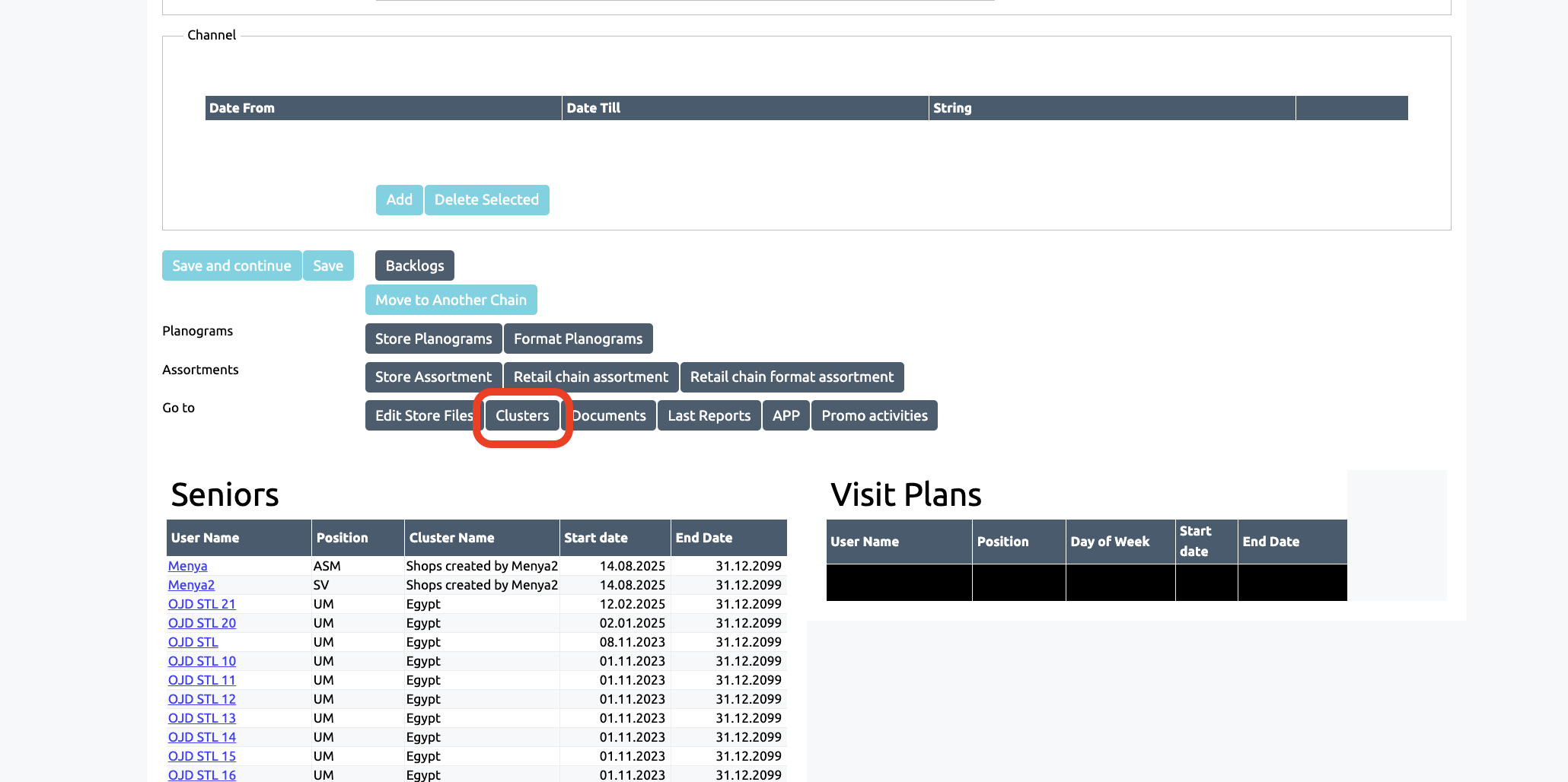Click Cluster Name header in Seniors table
Screen dimensions: 1568x782
[451, 538]
